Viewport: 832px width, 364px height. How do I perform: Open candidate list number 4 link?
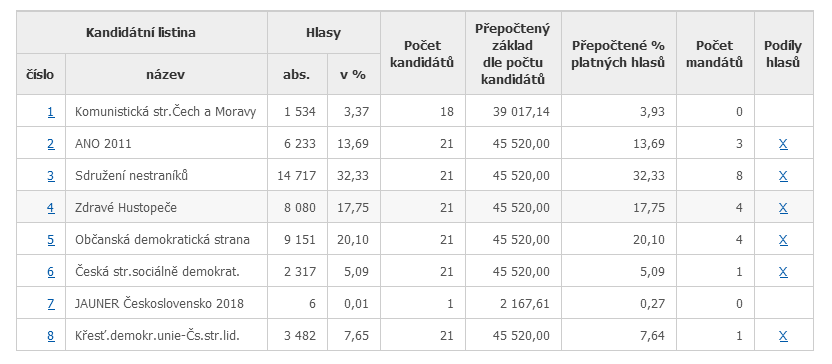(51, 207)
